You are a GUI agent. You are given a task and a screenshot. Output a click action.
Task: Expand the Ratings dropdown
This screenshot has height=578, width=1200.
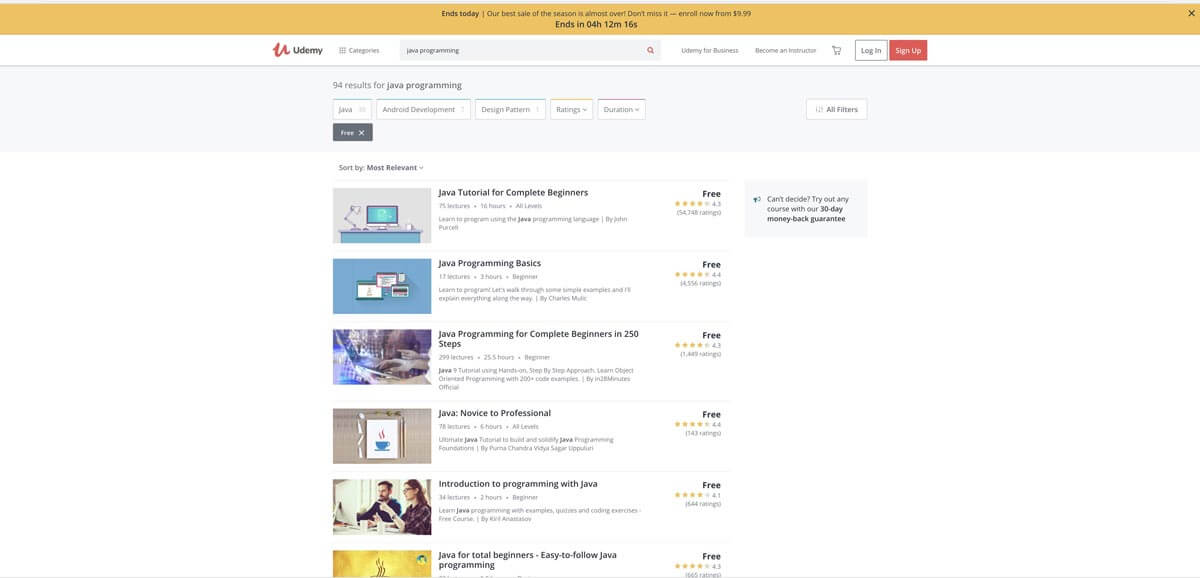click(572, 109)
